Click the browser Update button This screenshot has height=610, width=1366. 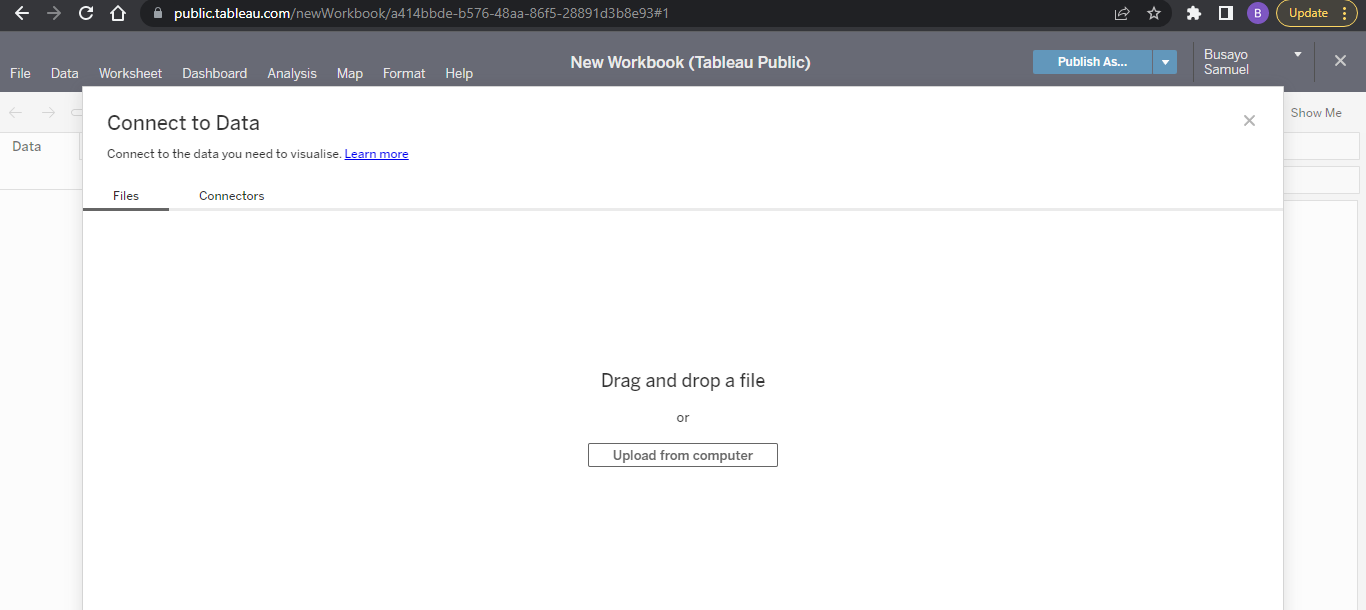point(1317,13)
